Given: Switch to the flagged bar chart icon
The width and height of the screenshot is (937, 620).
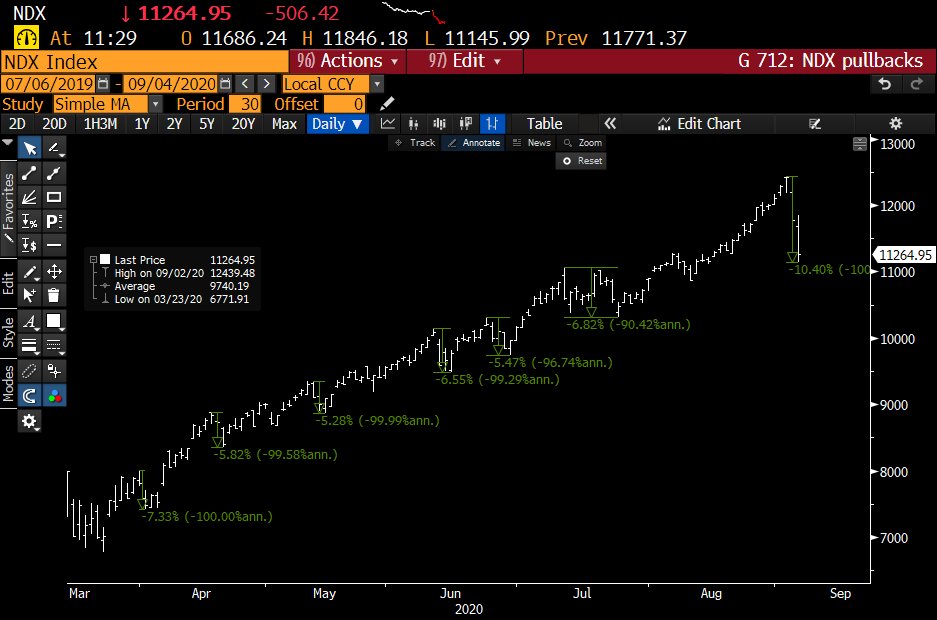Looking at the screenshot, I should pos(466,124).
